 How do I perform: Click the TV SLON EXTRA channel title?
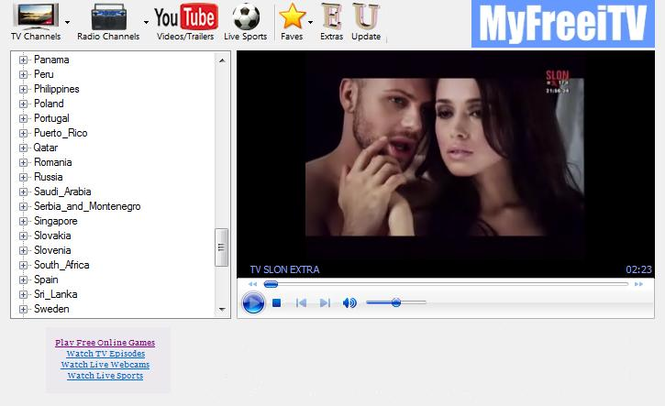click(x=285, y=270)
